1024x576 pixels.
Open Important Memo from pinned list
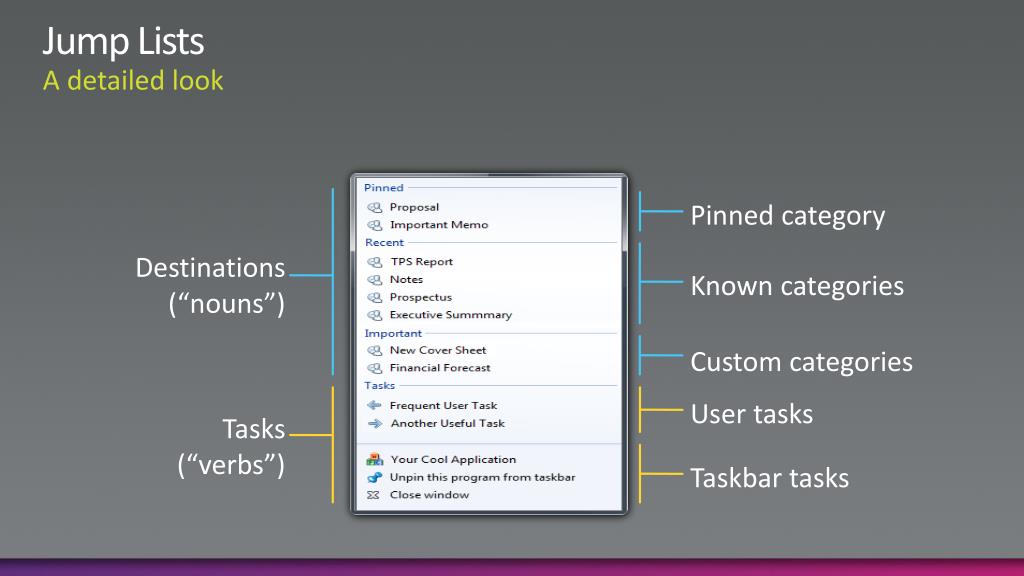click(439, 225)
